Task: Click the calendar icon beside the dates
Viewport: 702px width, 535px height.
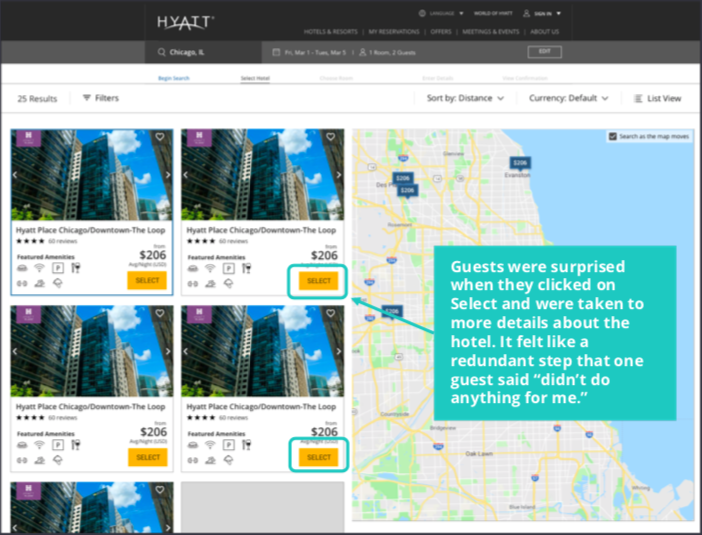Action: [x=277, y=52]
